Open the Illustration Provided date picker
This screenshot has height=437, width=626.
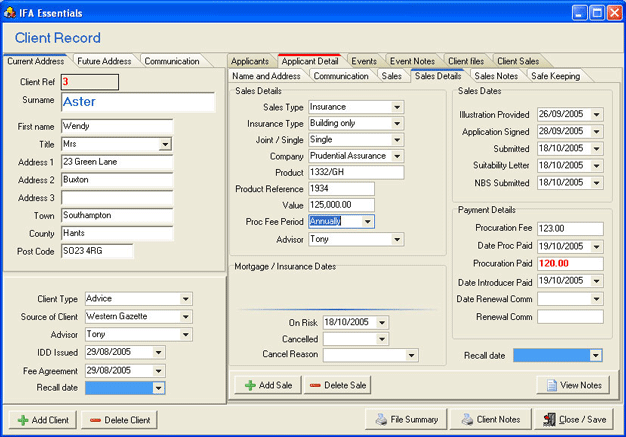pos(596,115)
